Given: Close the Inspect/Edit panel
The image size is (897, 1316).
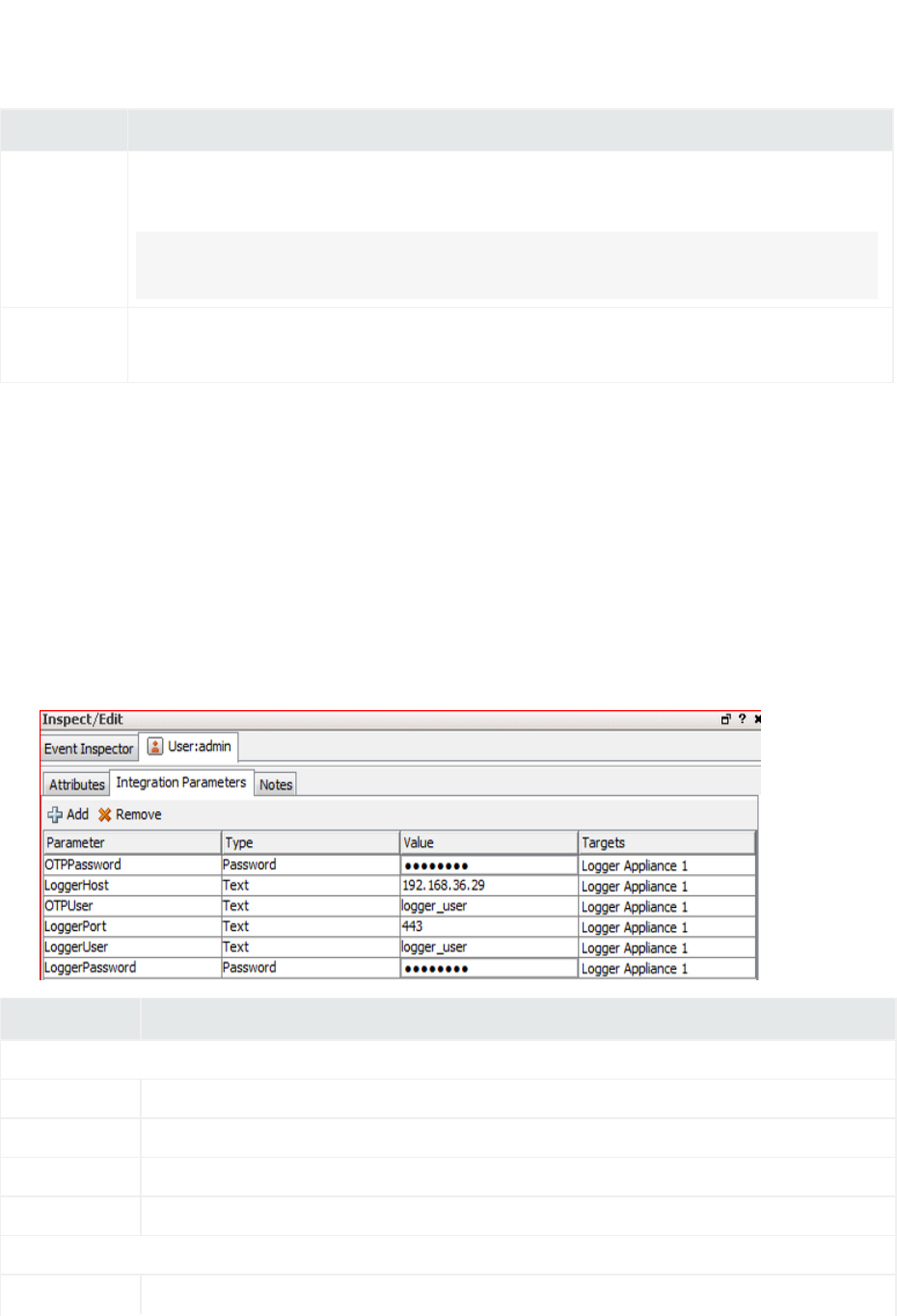Looking at the screenshot, I should [757, 719].
